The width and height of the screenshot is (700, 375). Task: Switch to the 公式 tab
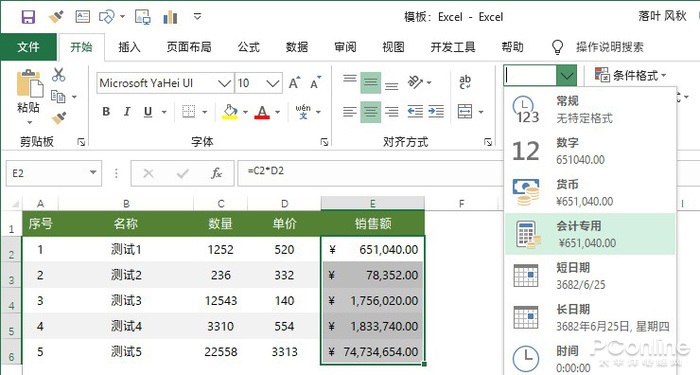(x=249, y=47)
